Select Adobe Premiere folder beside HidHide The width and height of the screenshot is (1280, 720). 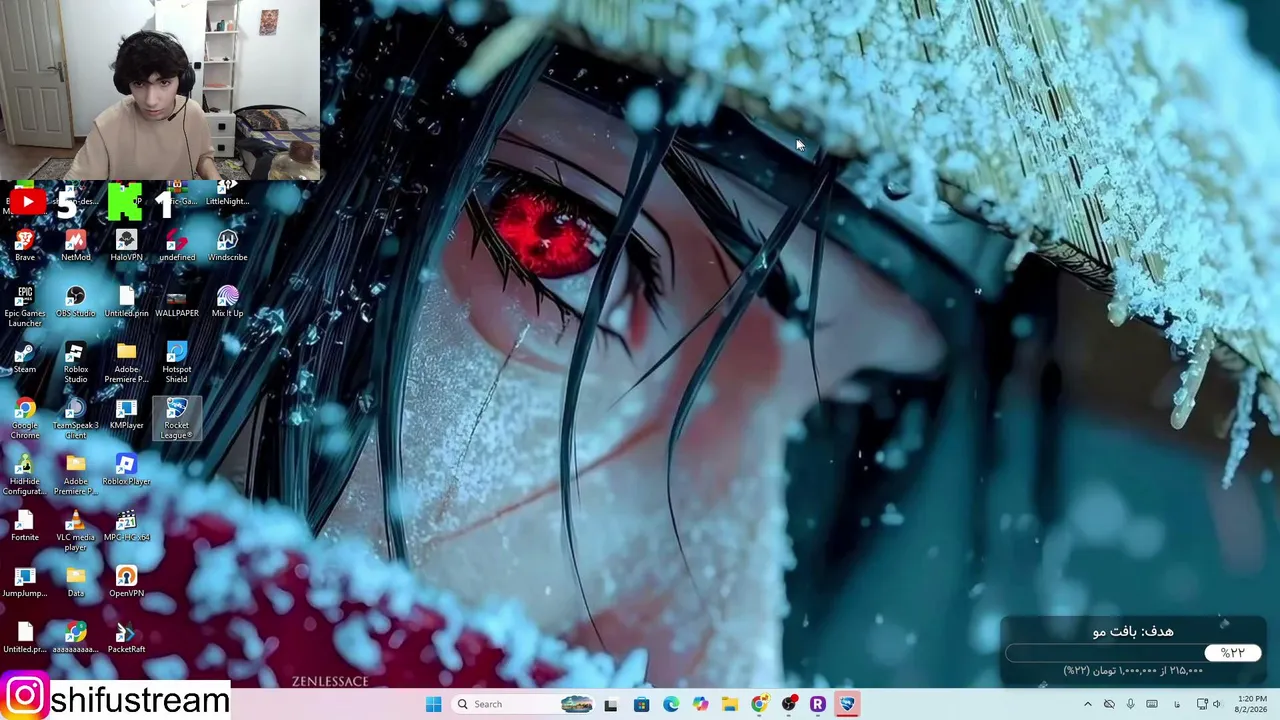tap(75, 475)
